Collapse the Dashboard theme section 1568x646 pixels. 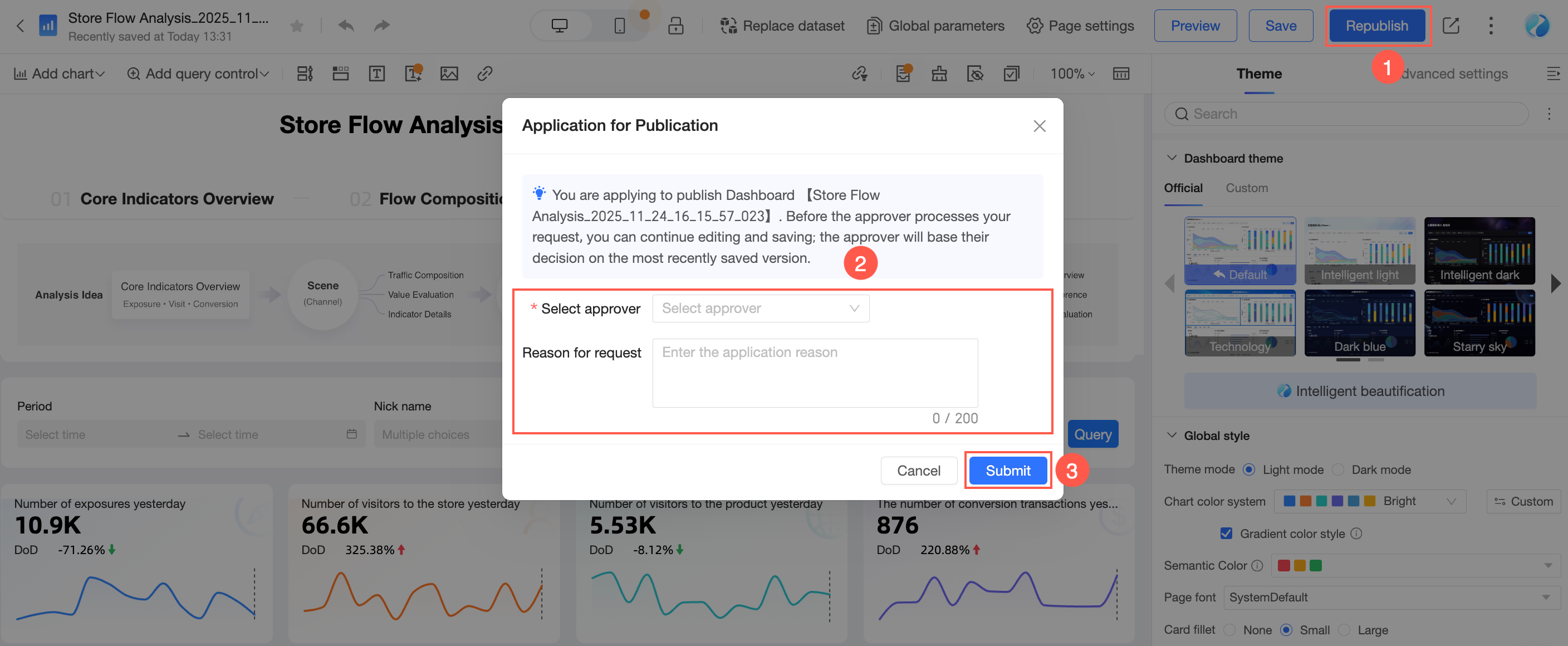[x=1171, y=158]
